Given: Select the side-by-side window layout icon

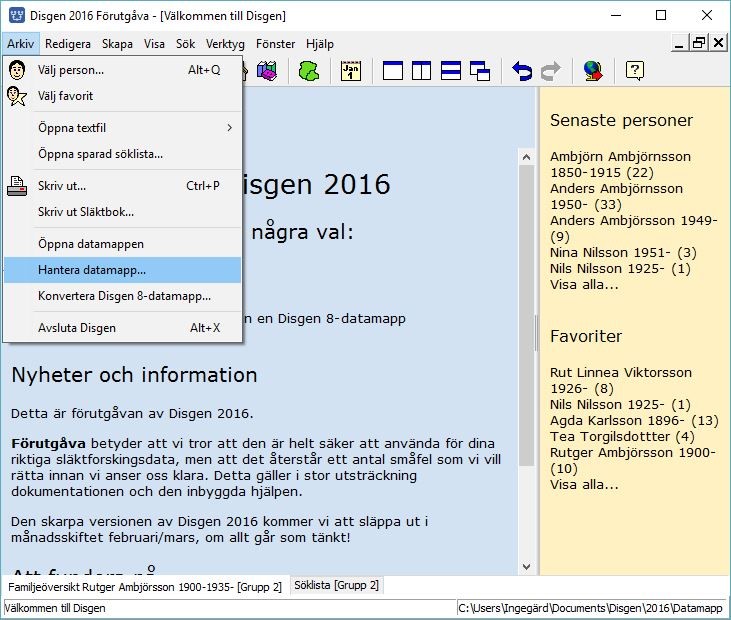Looking at the screenshot, I should click(x=421, y=71).
